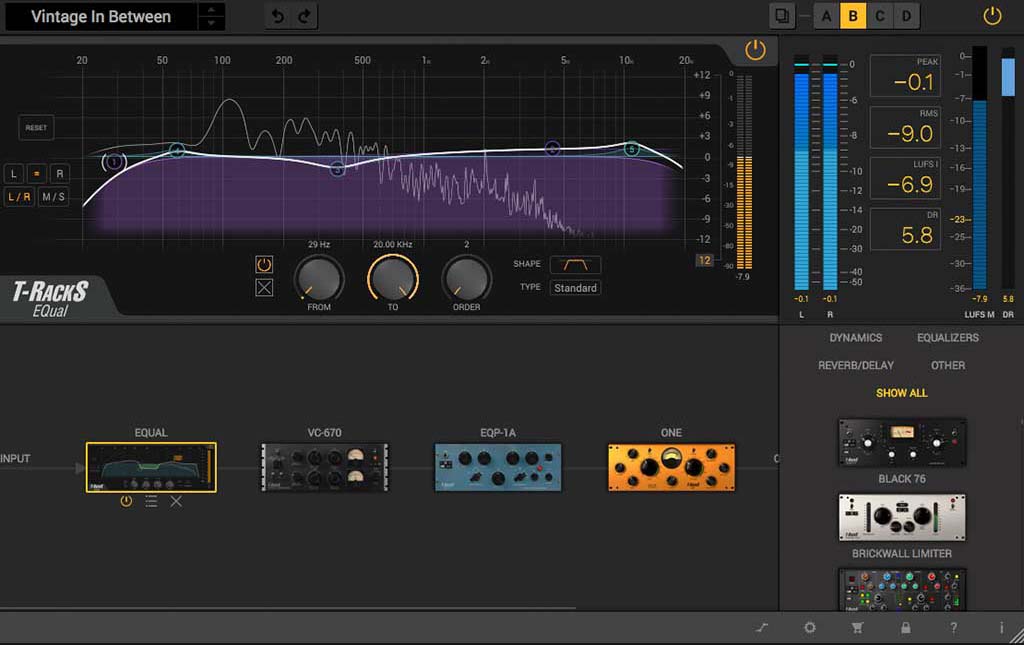Remove EQUAL module with the X icon
Screen dimensions: 1024x645
(x=176, y=501)
